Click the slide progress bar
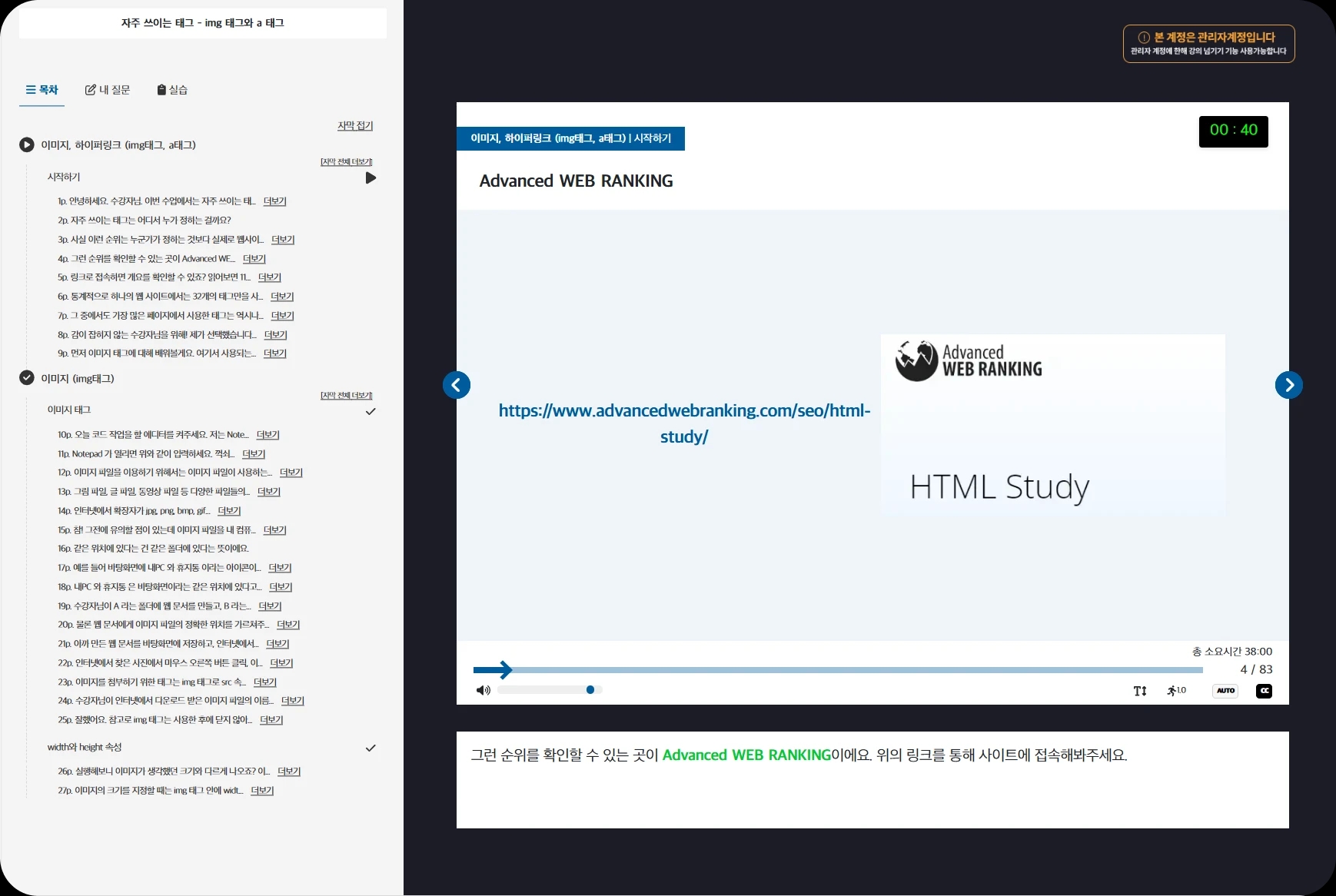 tap(838, 670)
